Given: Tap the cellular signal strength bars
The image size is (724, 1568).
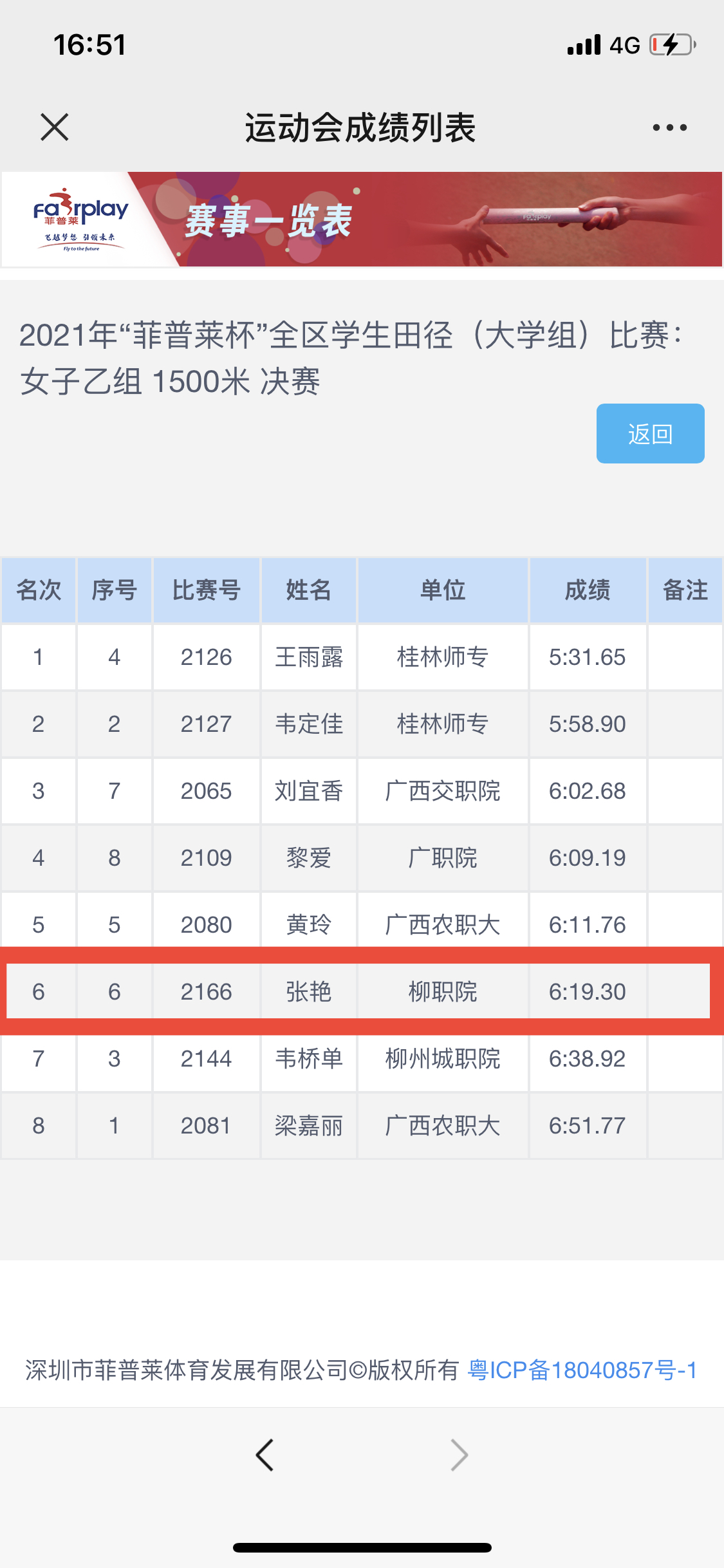Looking at the screenshot, I should coord(584,45).
